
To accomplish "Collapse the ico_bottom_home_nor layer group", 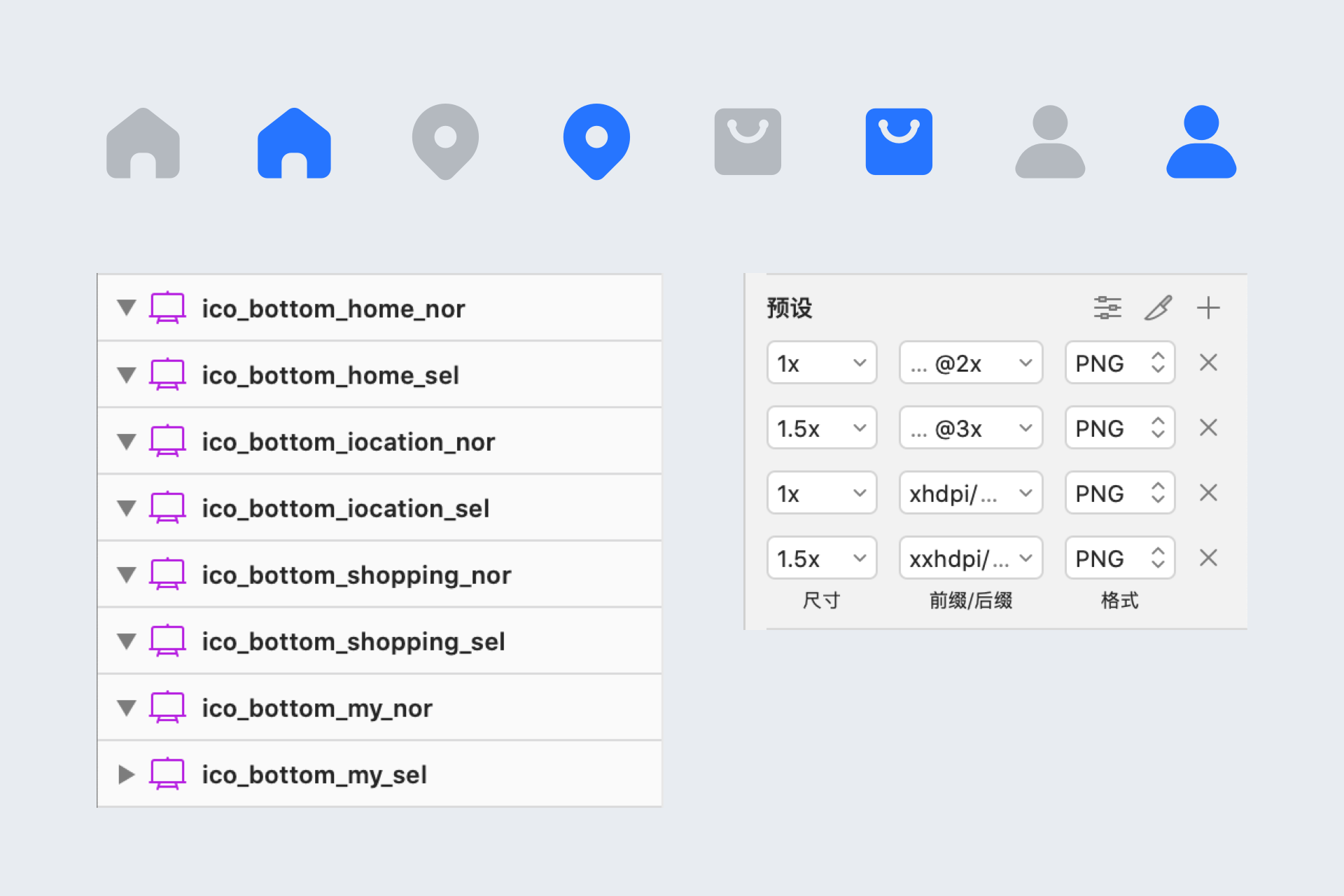I will pyautogui.click(x=127, y=308).
